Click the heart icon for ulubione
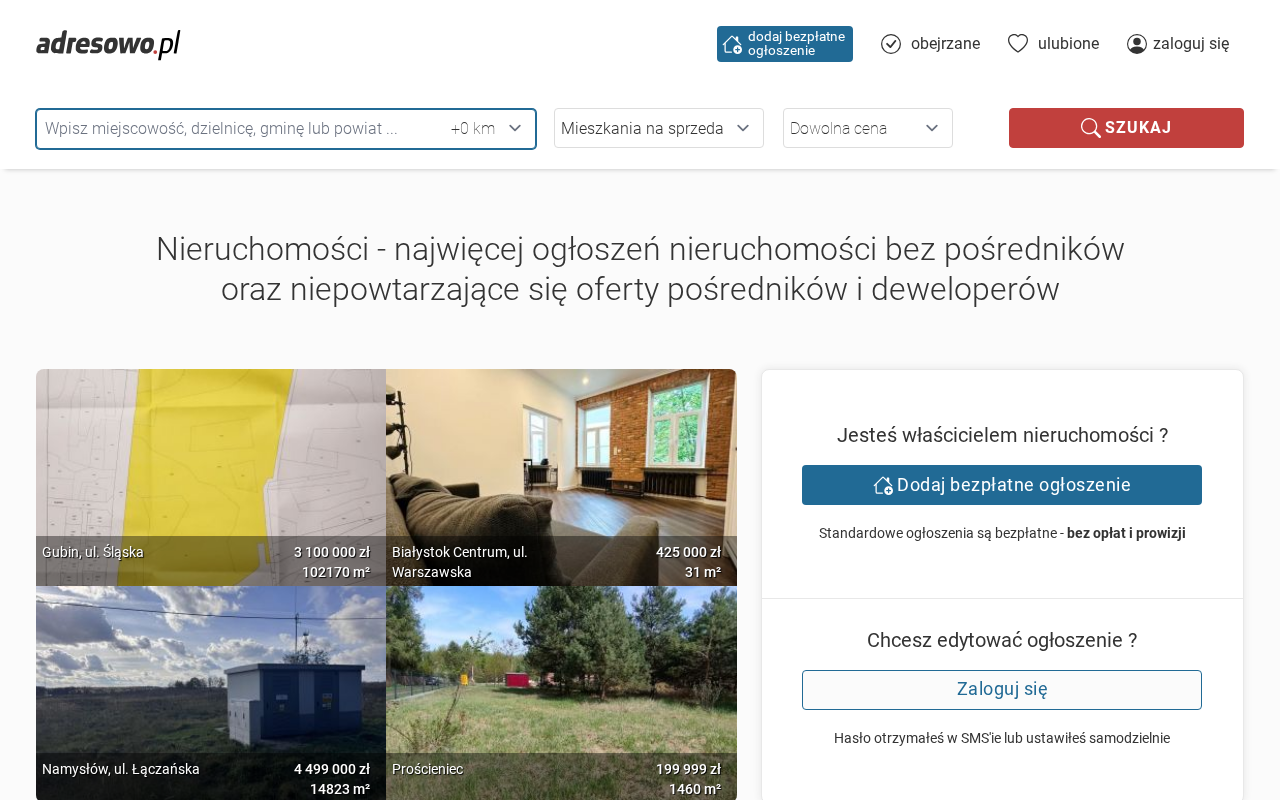 tap(1018, 43)
